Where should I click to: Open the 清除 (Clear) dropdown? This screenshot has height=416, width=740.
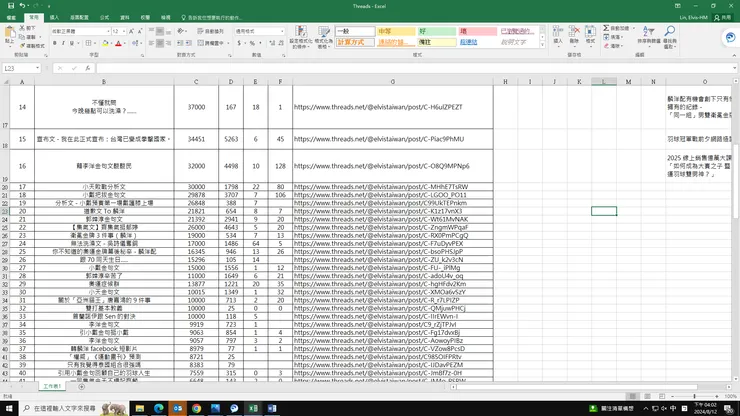pos(614,46)
